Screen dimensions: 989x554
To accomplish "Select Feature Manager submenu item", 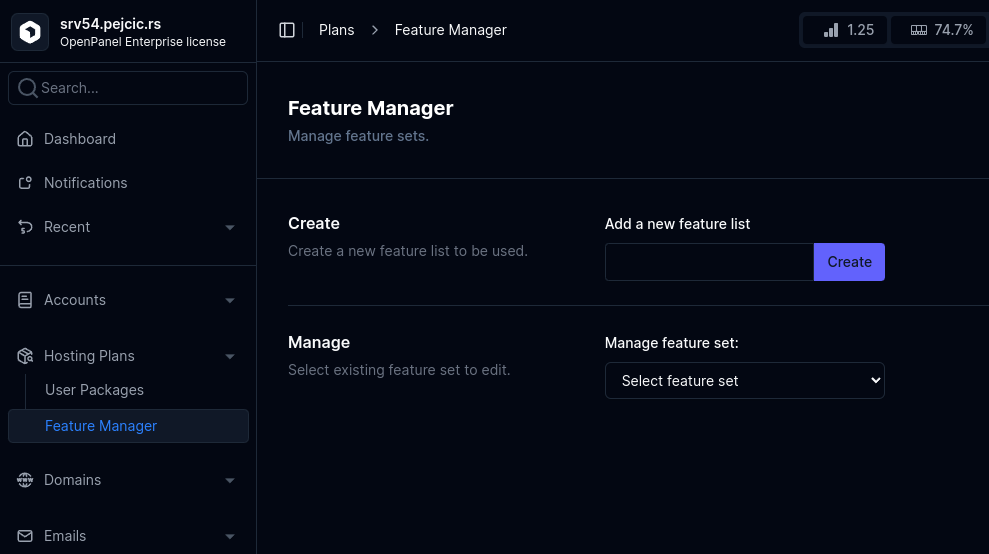I will pos(128,426).
